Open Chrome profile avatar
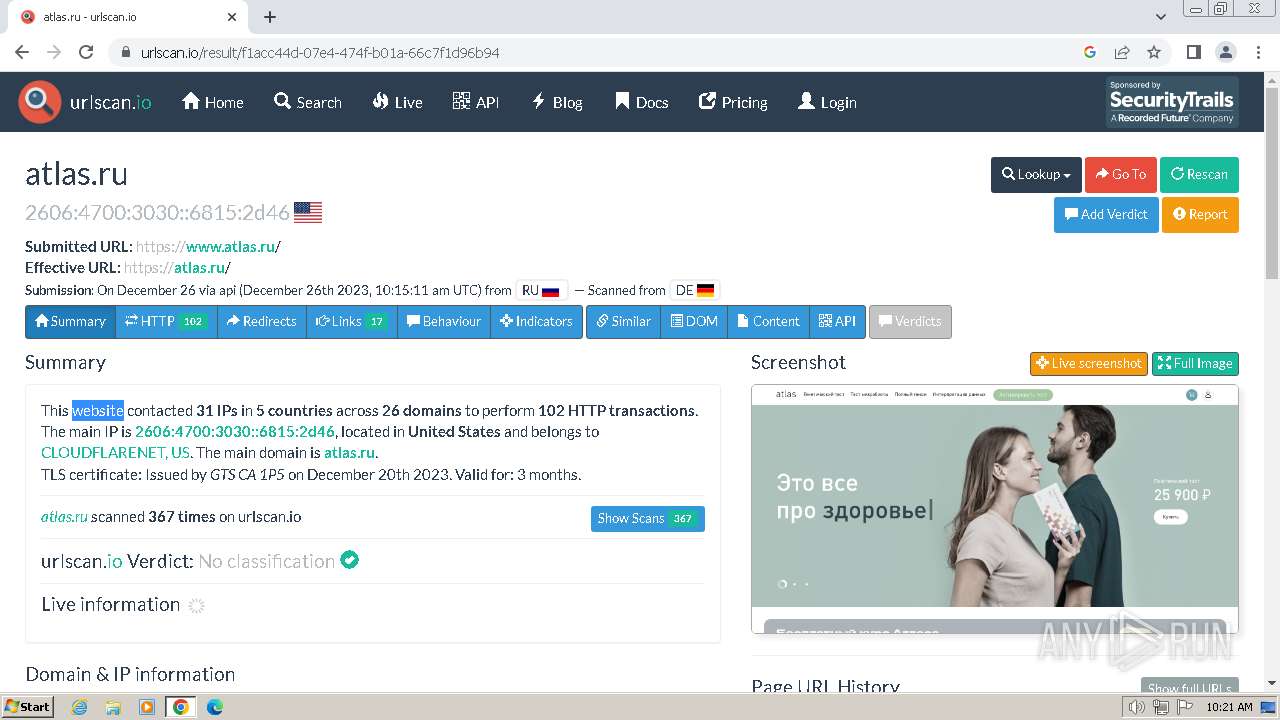This screenshot has width=1280, height=720. click(x=1225, y=52)
